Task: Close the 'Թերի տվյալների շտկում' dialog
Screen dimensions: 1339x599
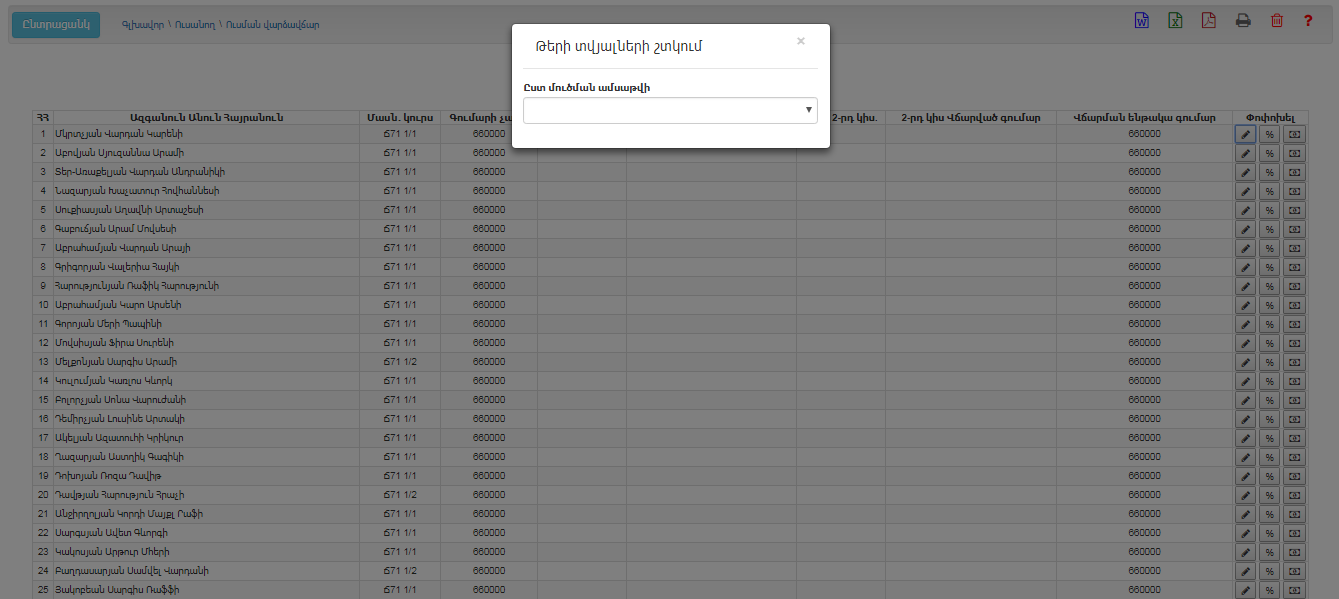Action: pos(800,42)
